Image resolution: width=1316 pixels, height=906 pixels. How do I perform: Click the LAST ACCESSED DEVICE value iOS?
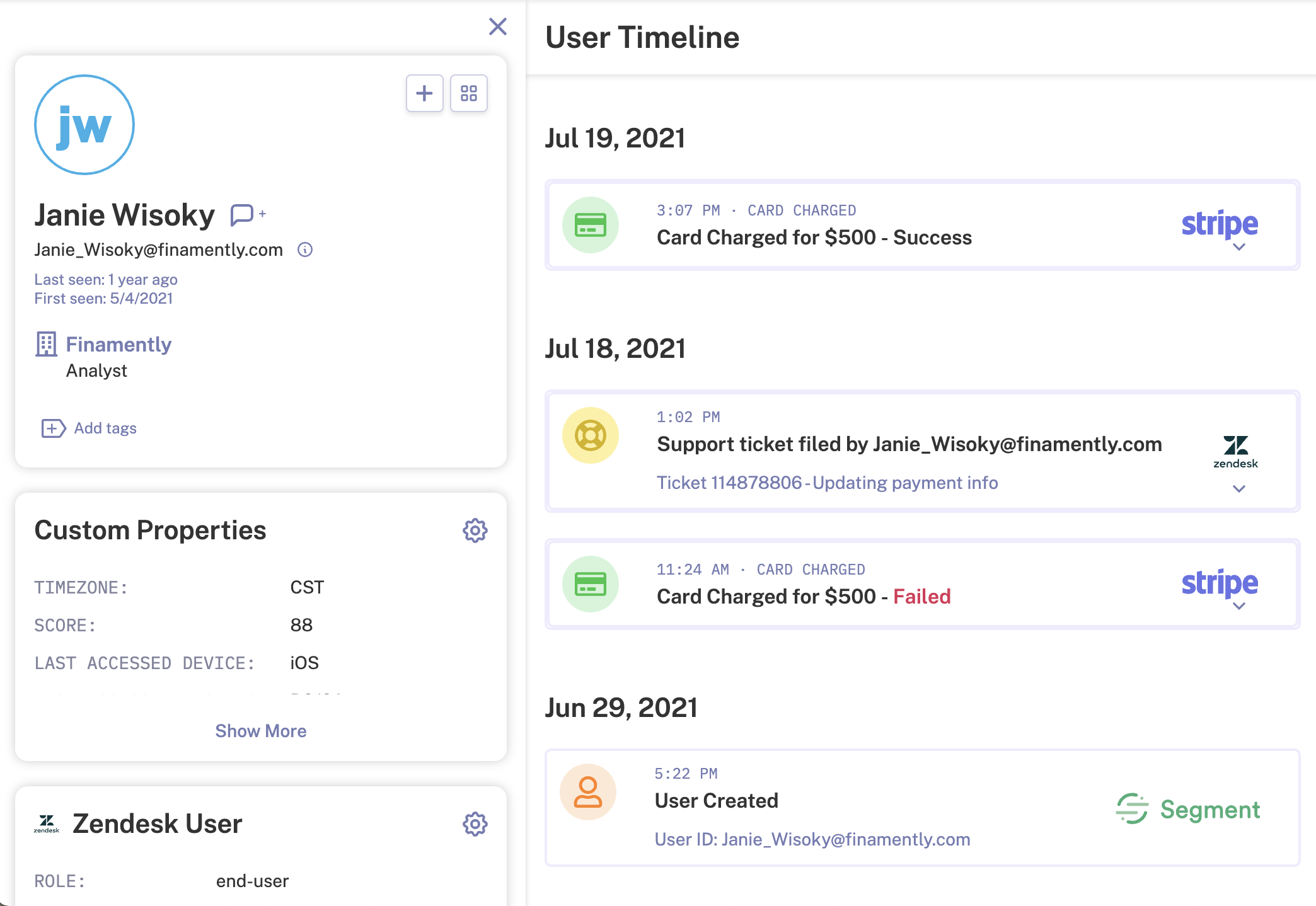click(x=304, y=663)
